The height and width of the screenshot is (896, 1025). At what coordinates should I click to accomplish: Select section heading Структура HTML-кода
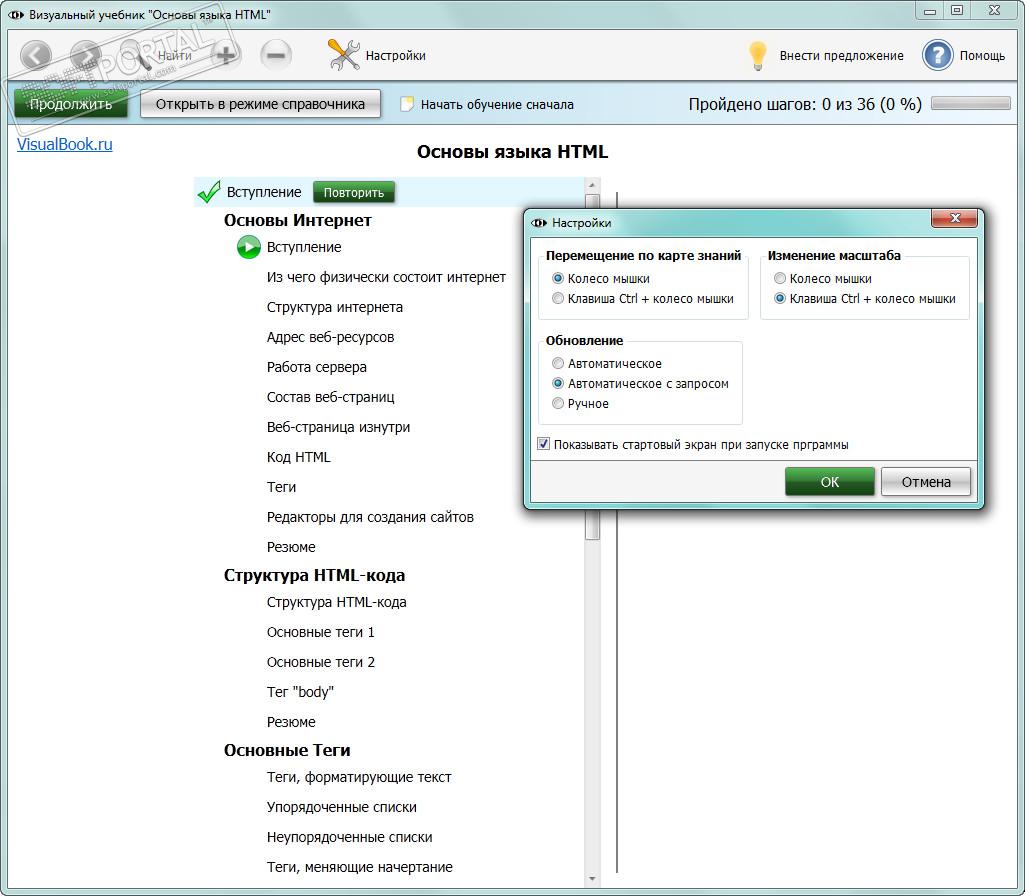click(x=314, y=575)
